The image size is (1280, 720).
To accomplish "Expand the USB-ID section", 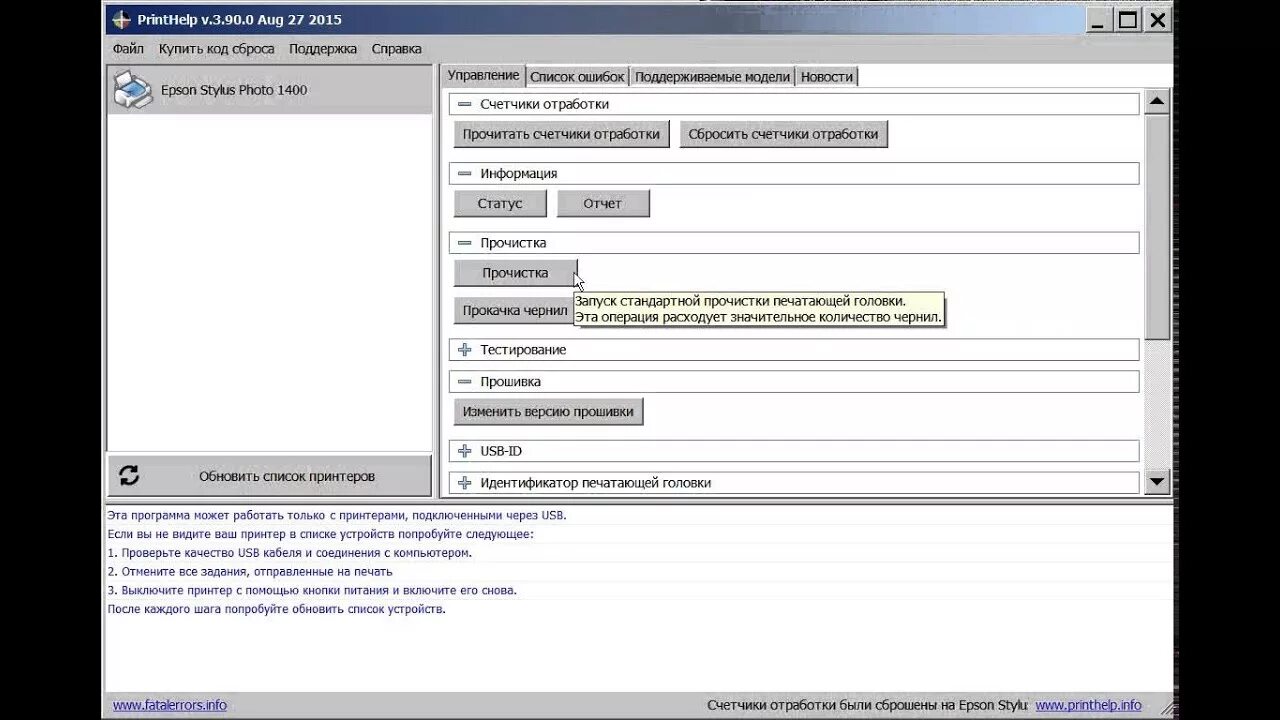I will (464, 451).
